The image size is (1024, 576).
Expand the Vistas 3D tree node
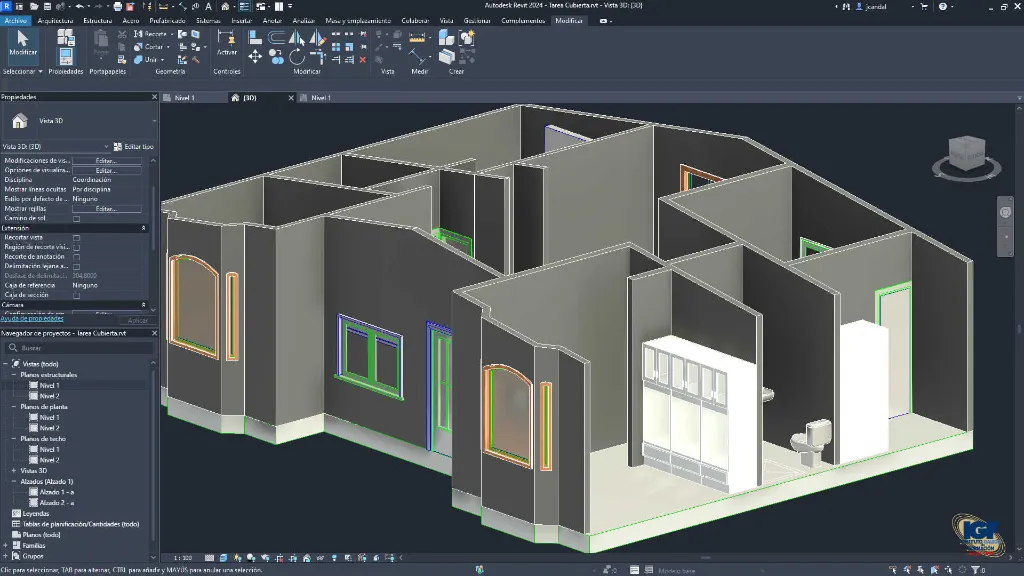coord(14,470)
